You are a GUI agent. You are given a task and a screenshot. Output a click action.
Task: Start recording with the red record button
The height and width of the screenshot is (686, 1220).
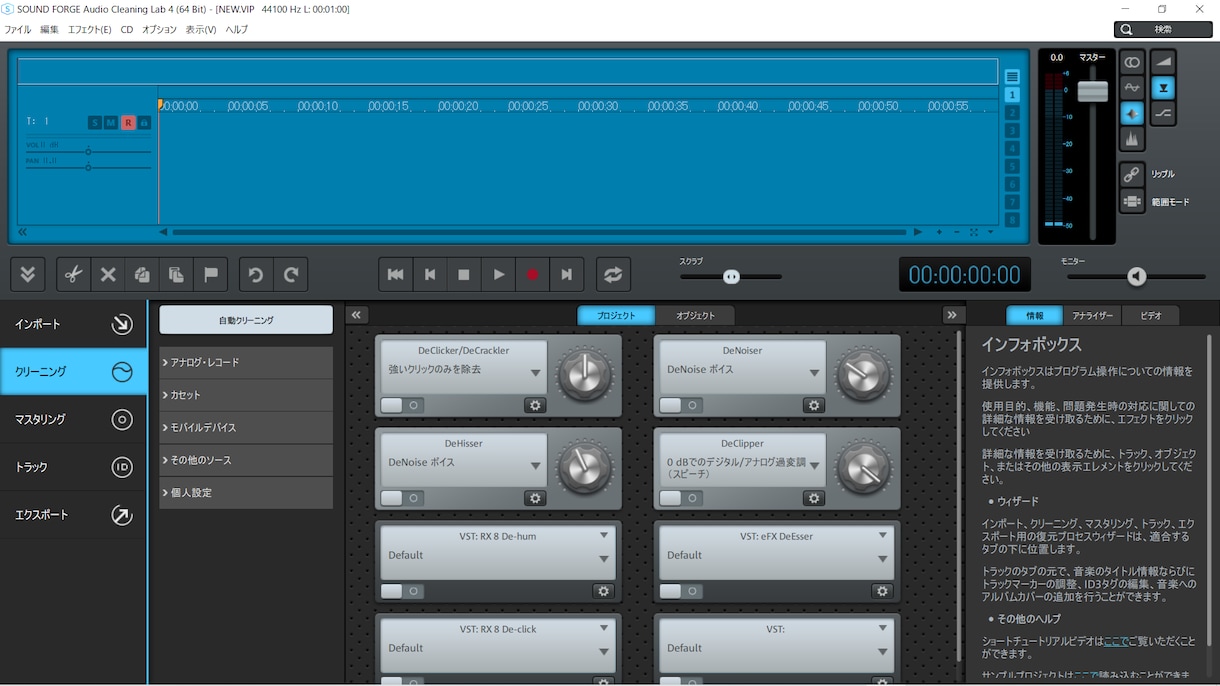pyautogui.click(x=532, y=274)
